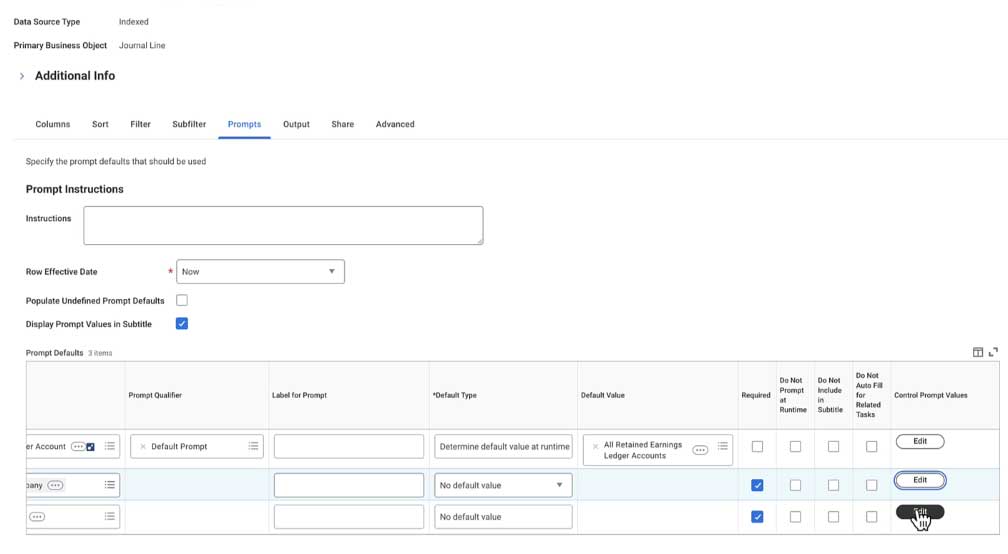The image size is (1008, 554).
Task: Click into the Instructions text area
Action: click(x=283, y=225)
